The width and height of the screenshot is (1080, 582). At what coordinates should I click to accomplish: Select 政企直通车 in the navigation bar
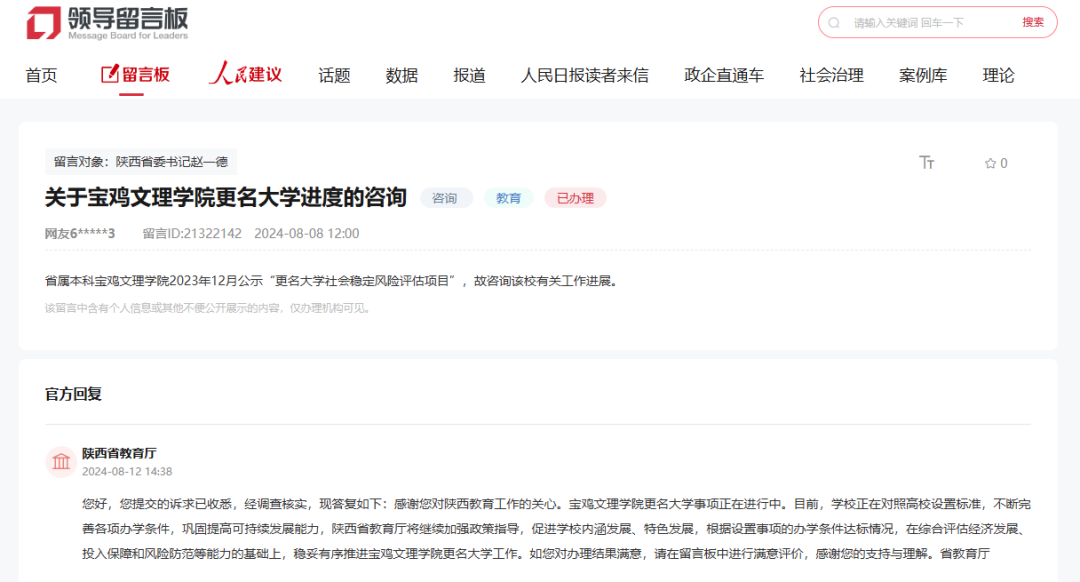[724, 75]
